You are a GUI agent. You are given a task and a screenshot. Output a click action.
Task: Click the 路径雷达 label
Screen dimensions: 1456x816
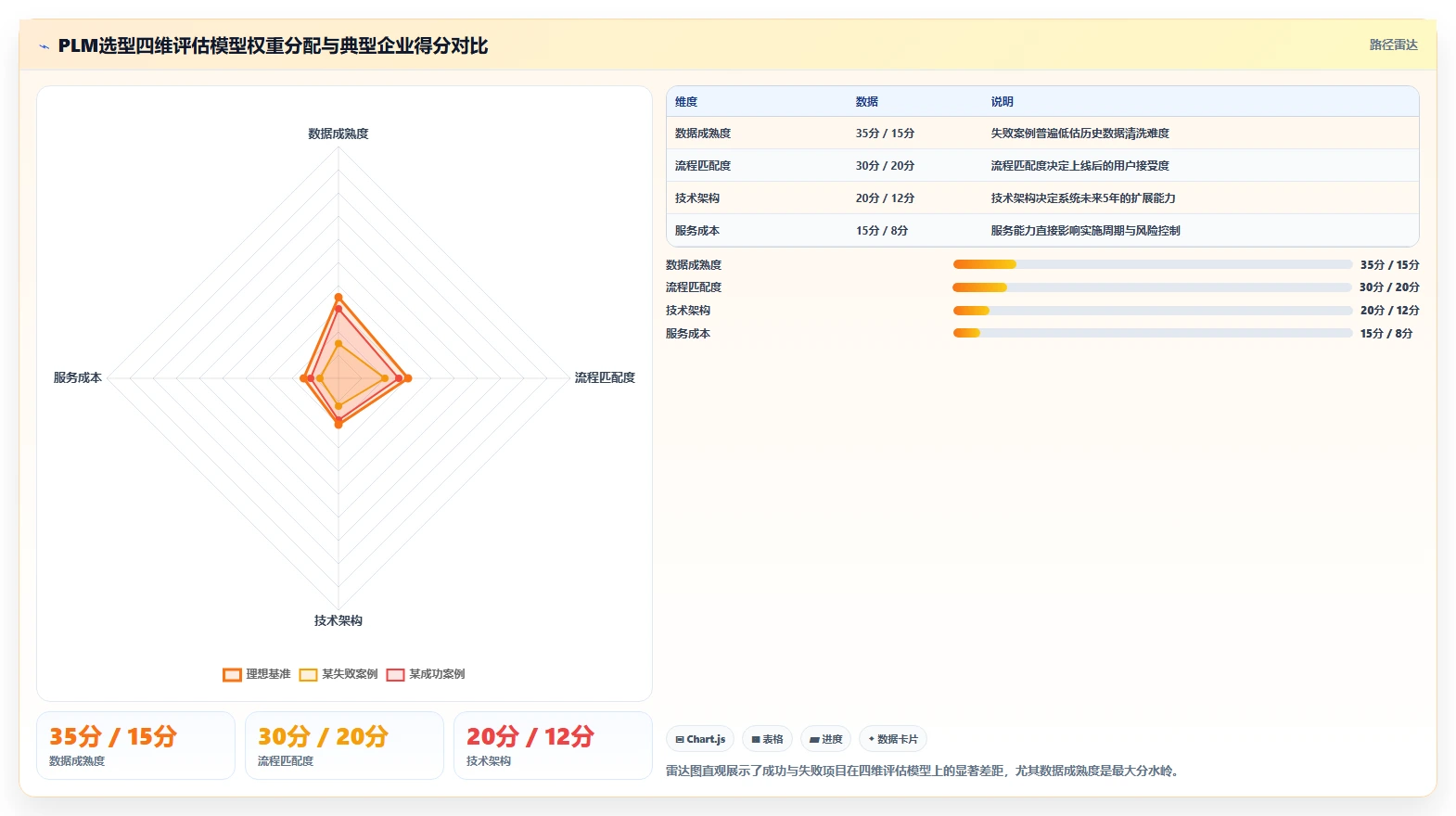1393,45
